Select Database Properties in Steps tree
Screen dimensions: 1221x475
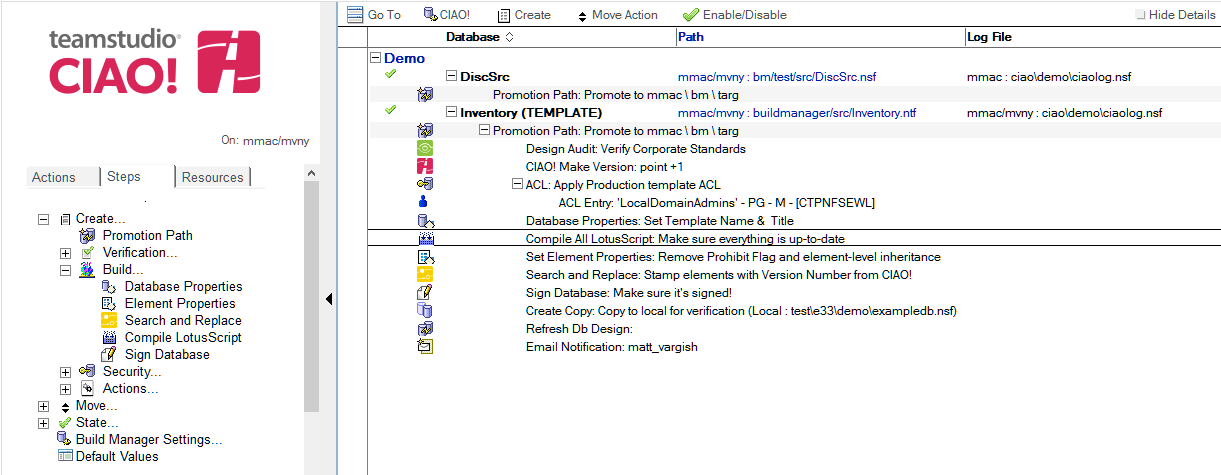click(x=183, y=286)
